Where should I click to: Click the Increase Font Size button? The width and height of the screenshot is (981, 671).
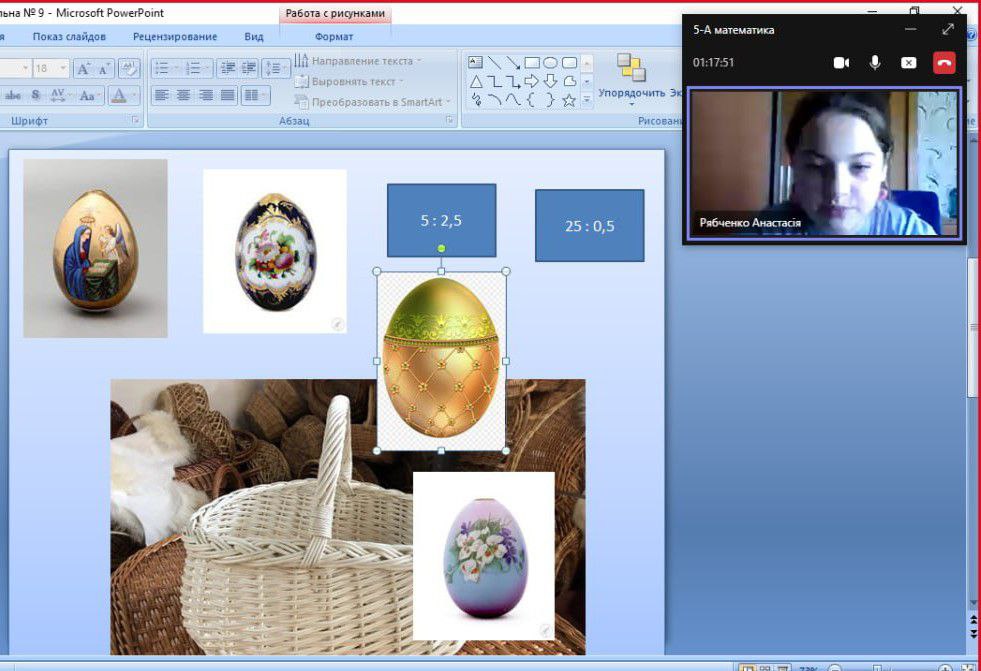click(x=84, y=69)
